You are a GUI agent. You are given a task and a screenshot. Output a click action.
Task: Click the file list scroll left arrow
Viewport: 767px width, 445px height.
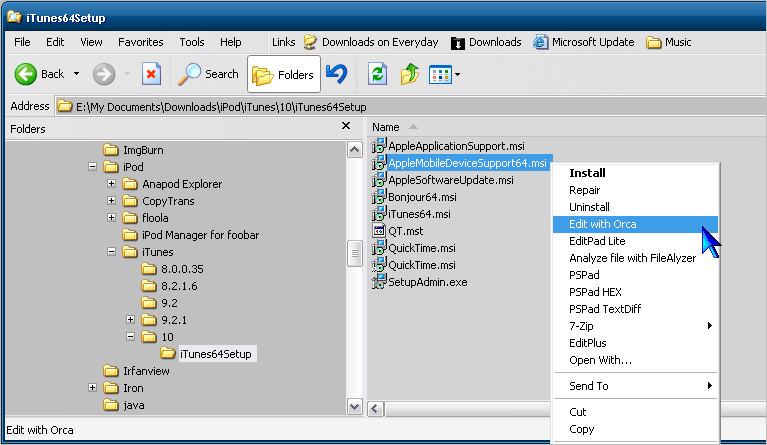pyautogui.click(x=376, y=408)
